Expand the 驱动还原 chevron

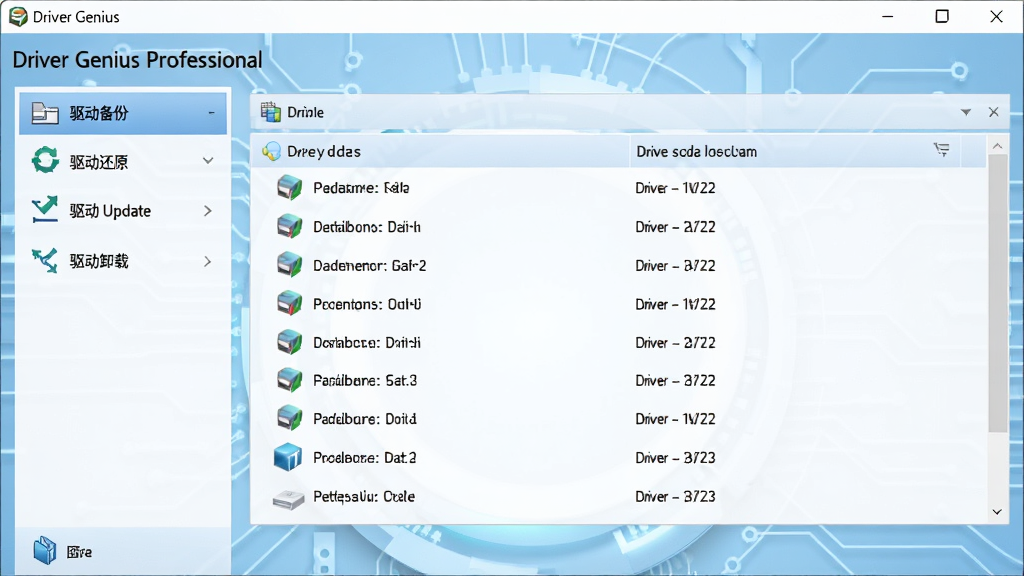[208, 161]
